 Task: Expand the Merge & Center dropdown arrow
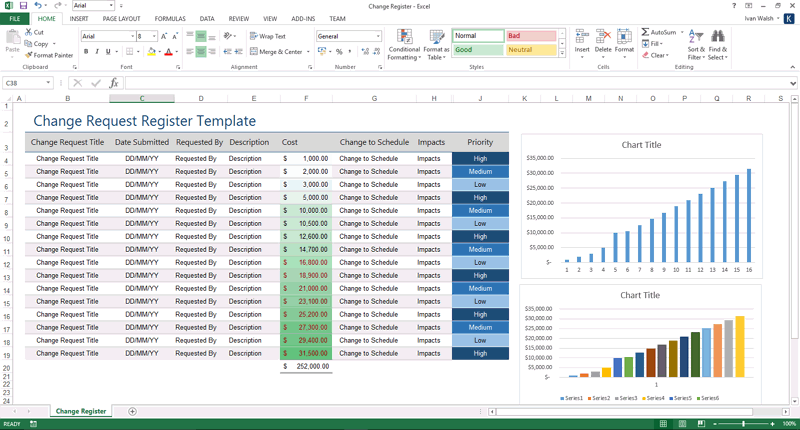(306, 52)
